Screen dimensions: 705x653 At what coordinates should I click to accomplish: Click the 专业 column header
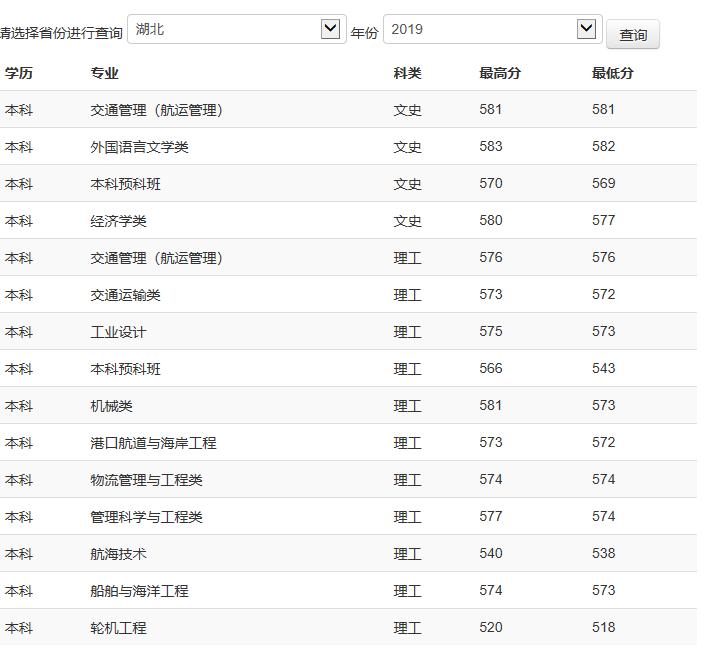(x=105, y=73)
